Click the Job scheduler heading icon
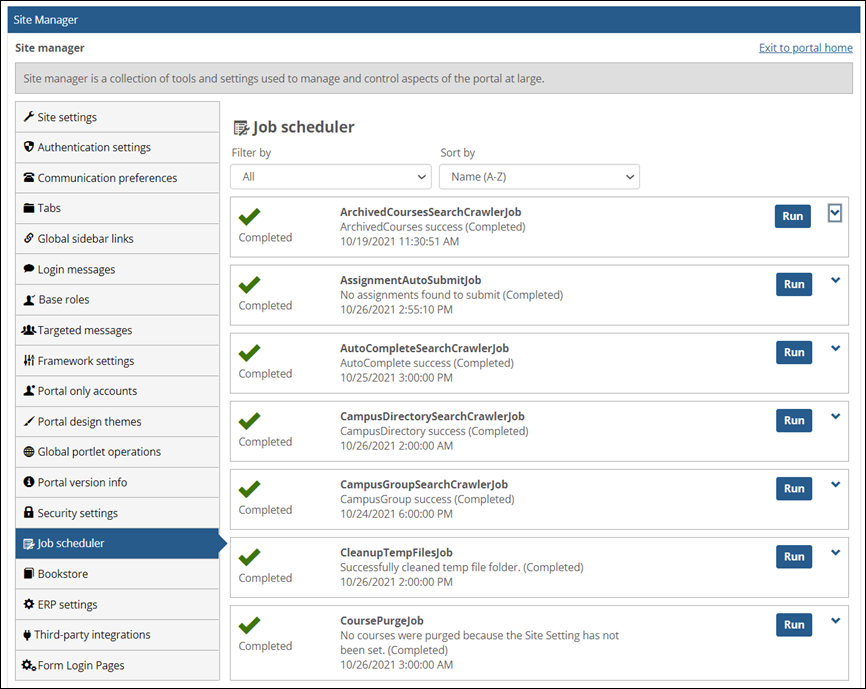The width and height of the screenshot is (866, 689). pyautogui.click(x=241, y=128)
